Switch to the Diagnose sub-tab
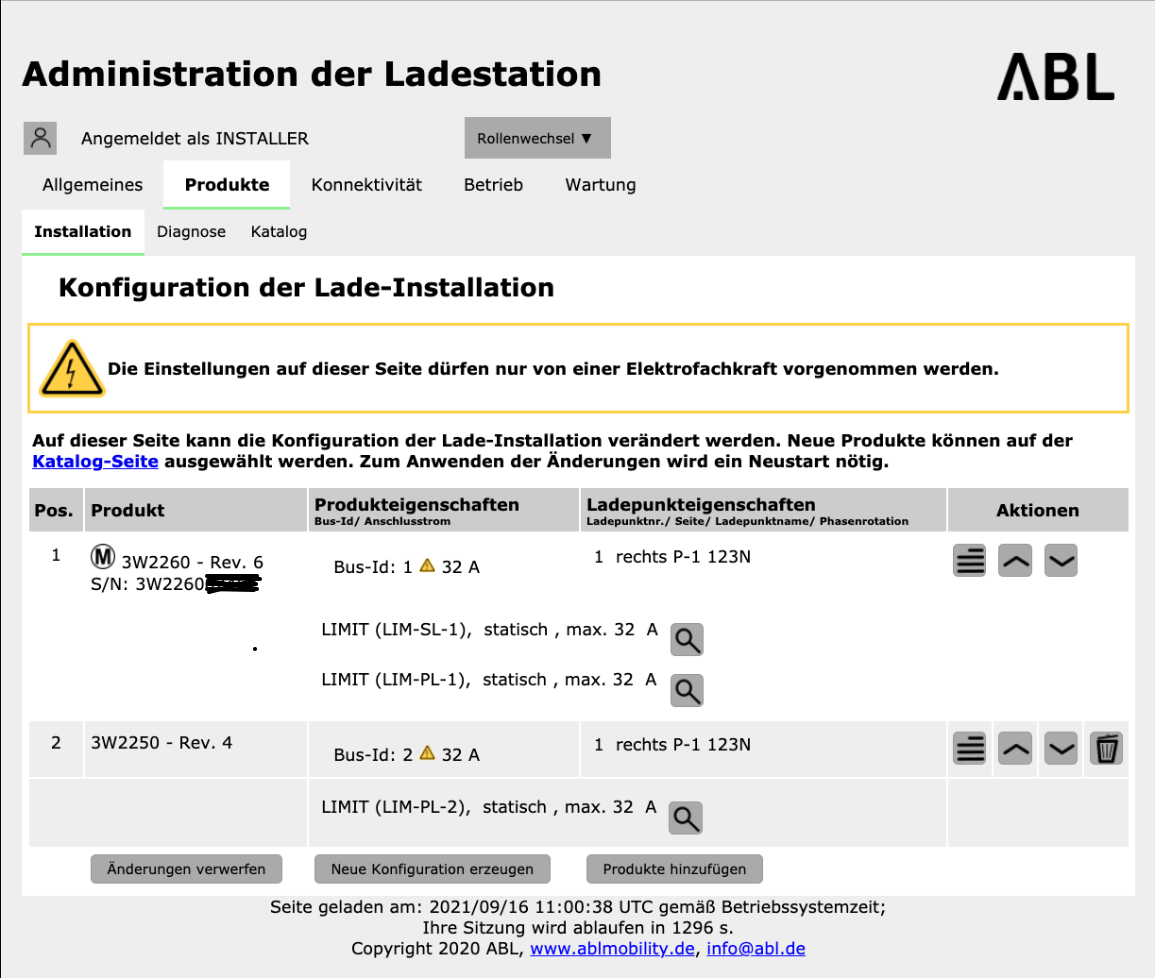This screenshot has height=978, width=1155. tap(191, 232)
